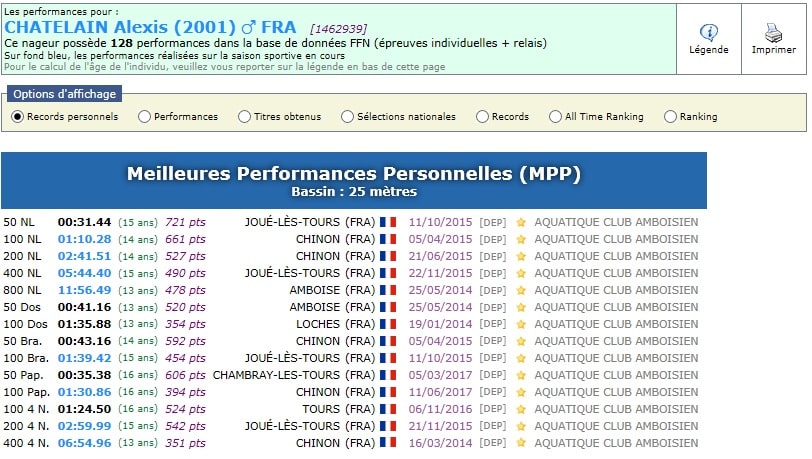
Task: Open the Légende info icon
Action: pyautogui.click(x=708, y=33)
